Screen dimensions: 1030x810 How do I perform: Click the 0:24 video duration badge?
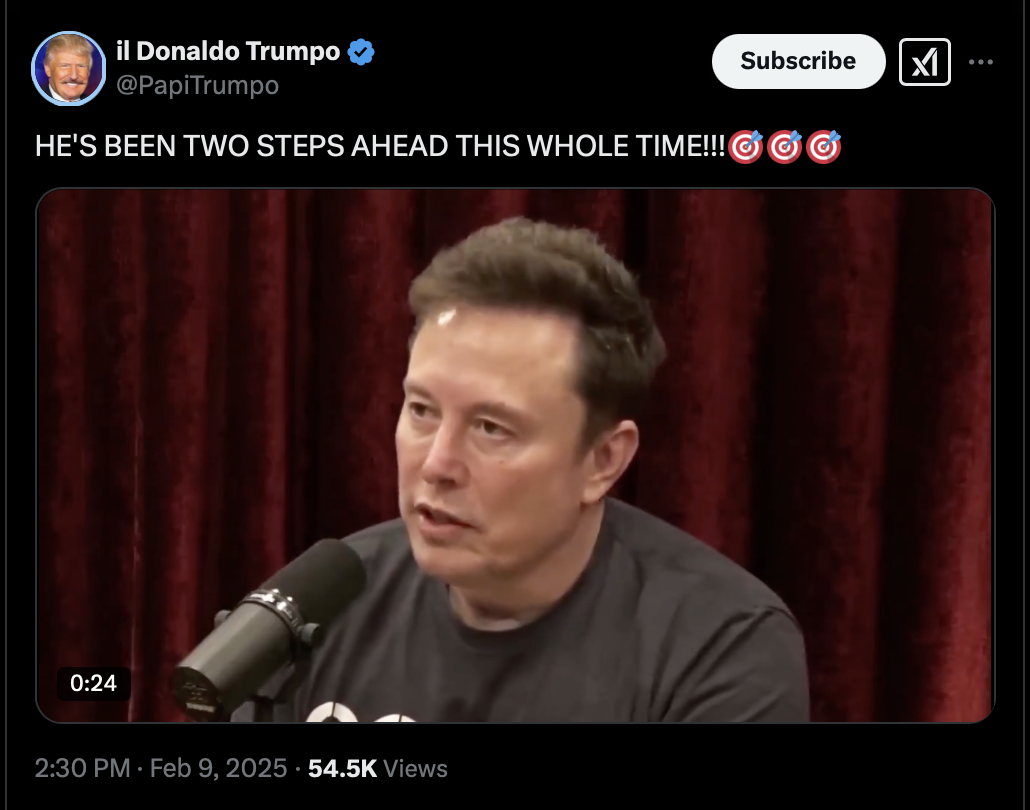click(93, 683)
